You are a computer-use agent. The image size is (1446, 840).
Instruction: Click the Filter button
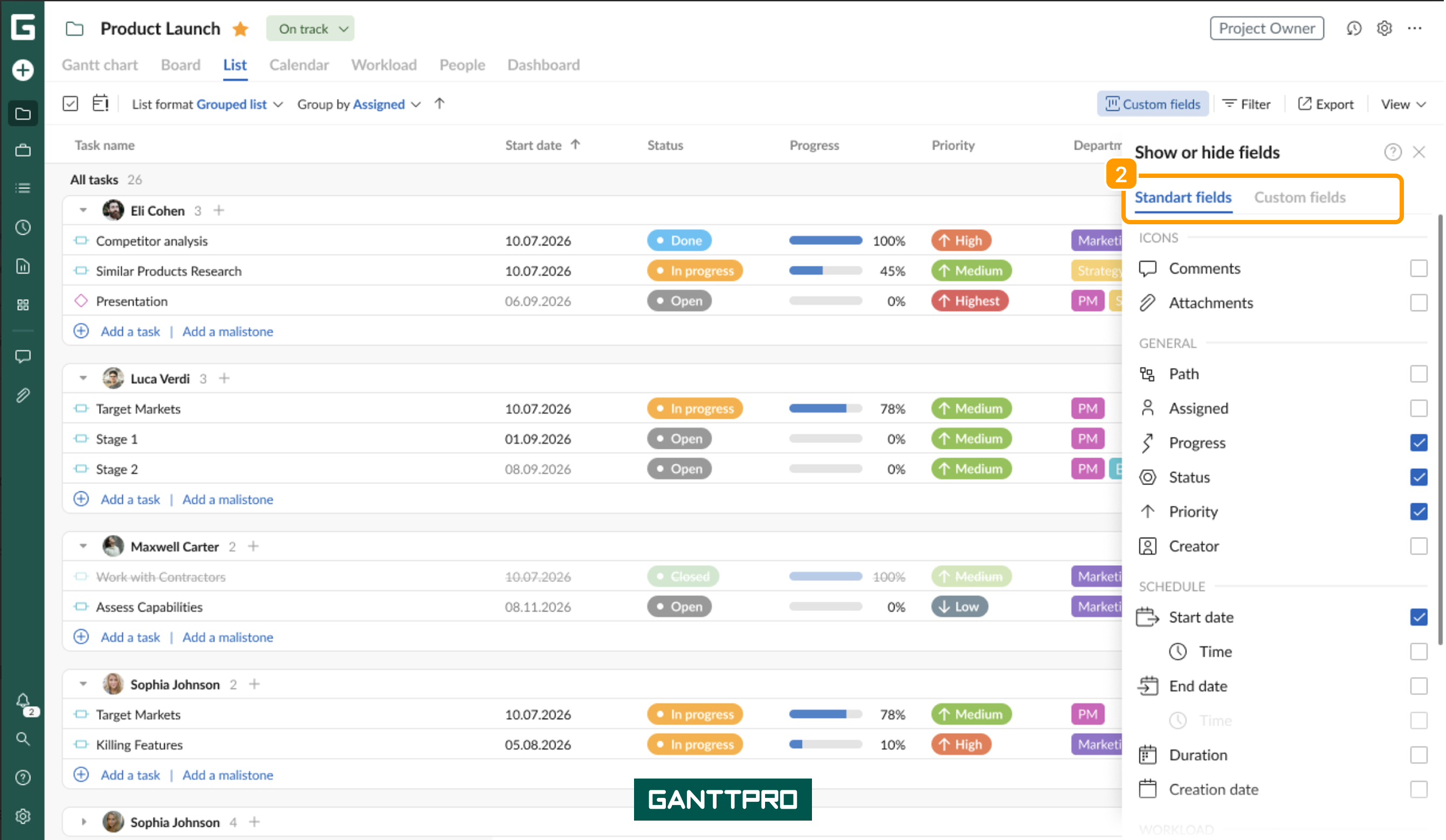[1247, 104]
